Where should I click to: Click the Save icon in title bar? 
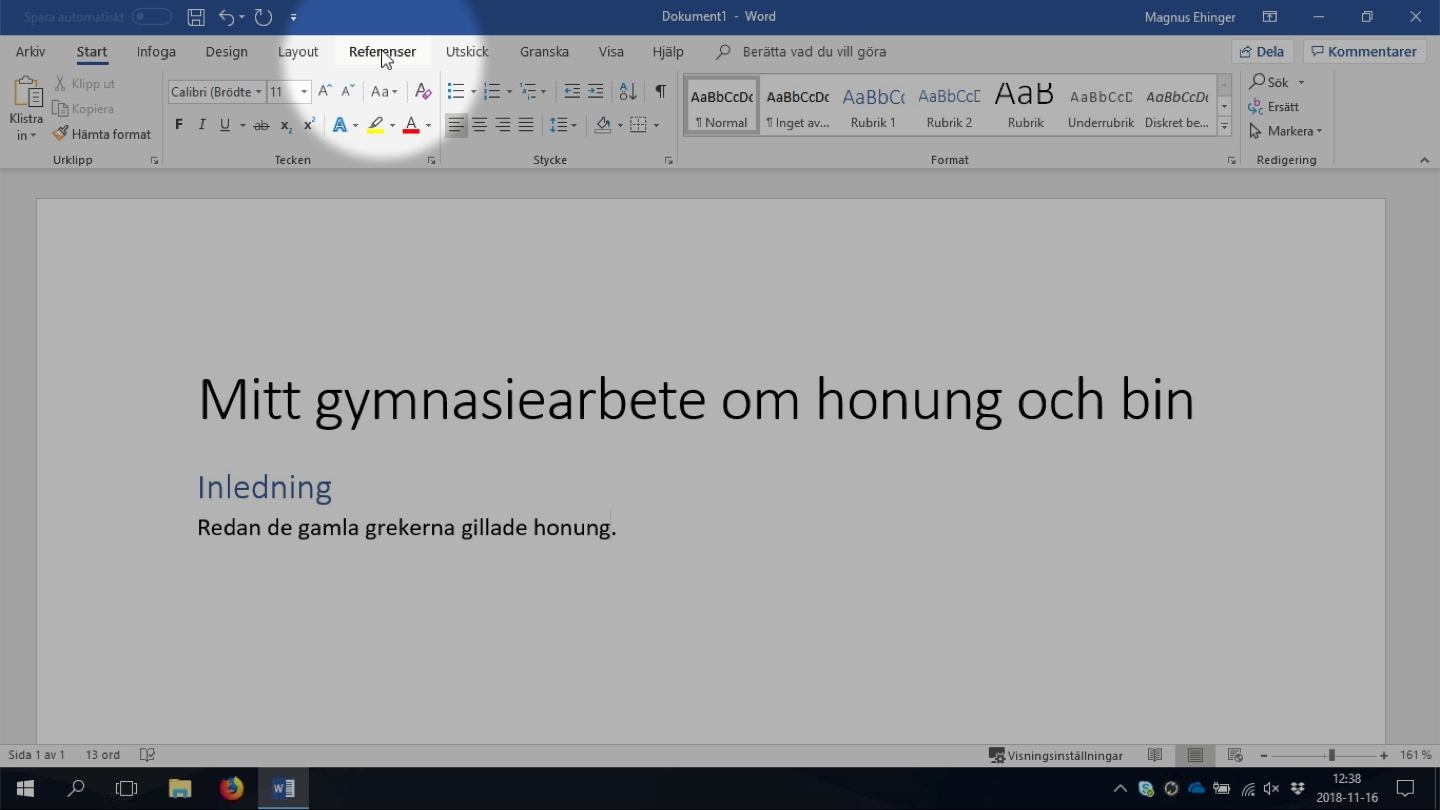pos(196,17)
